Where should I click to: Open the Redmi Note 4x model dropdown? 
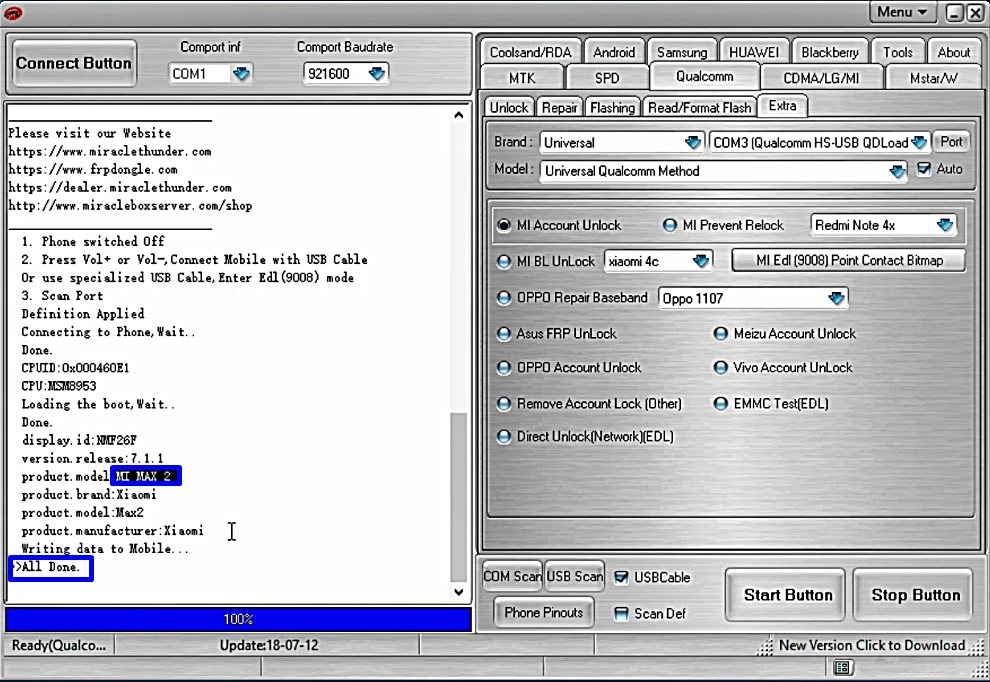944,226
